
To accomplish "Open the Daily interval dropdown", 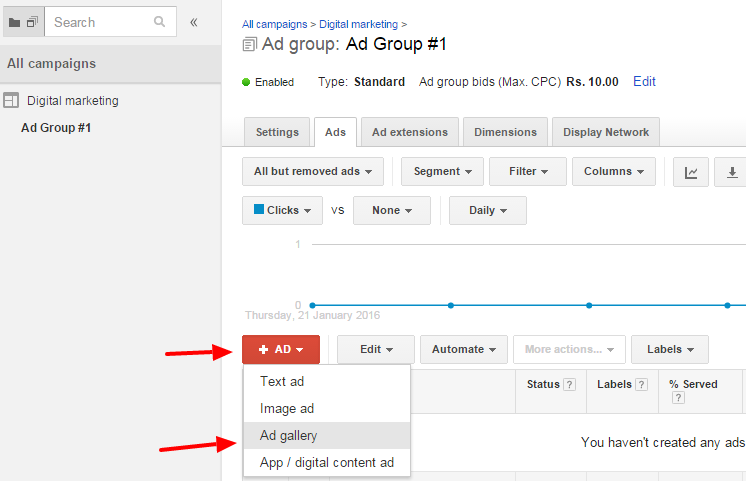I will [x=487, y=211].
